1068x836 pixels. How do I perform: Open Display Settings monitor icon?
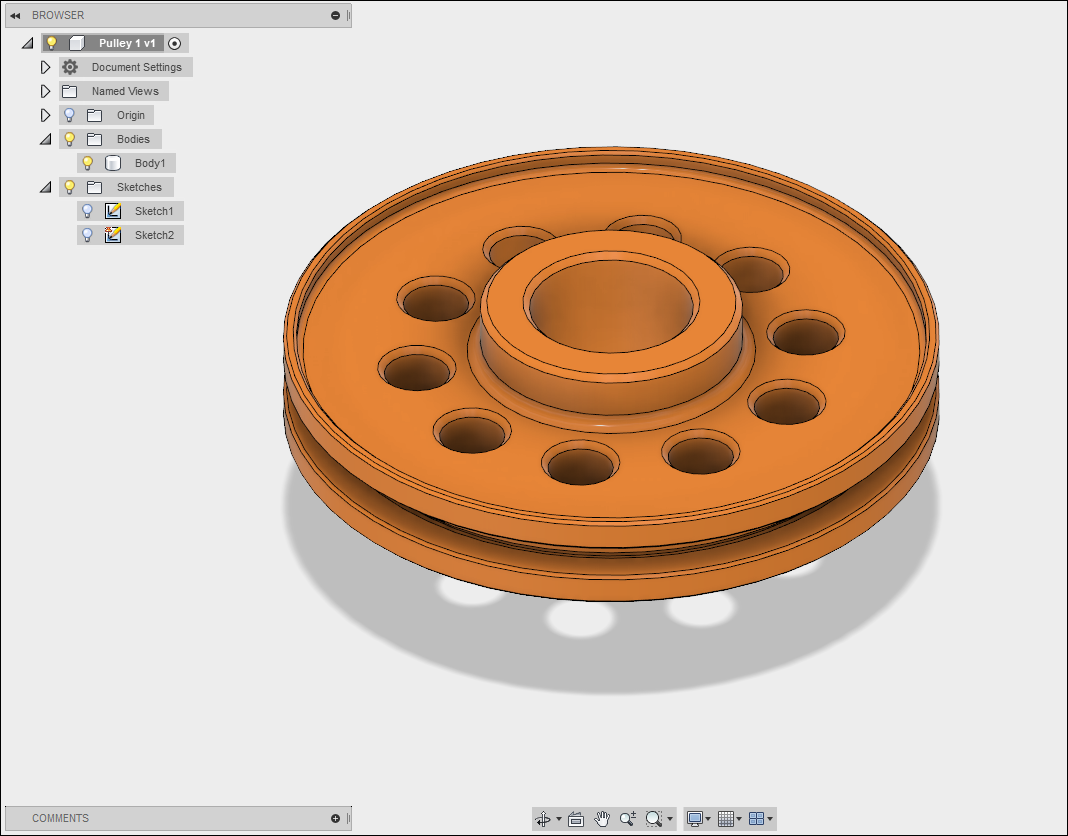point(695,819)
